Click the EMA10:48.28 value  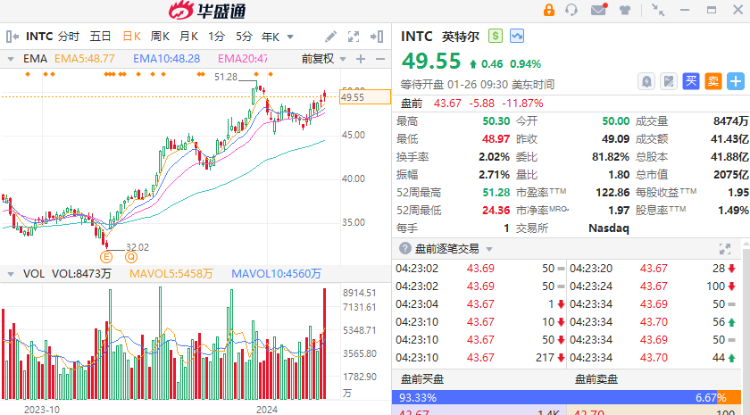(x=166, y=59)
